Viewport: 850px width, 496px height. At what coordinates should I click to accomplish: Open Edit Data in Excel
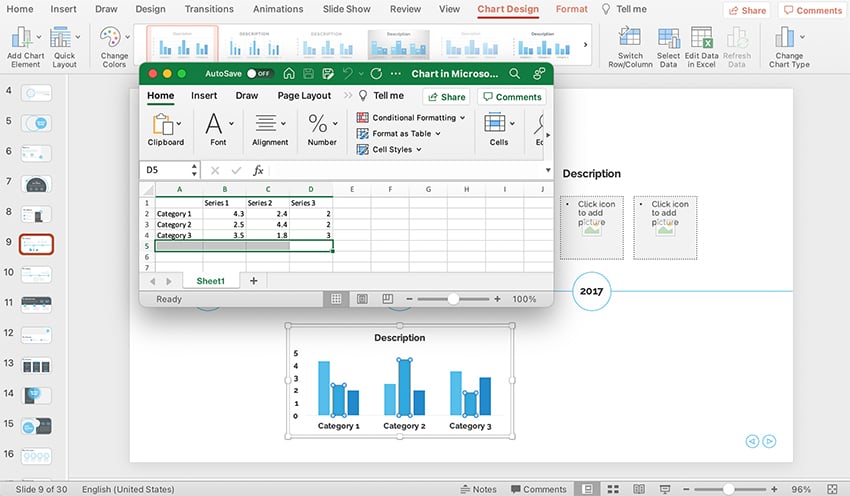pos(701,45)
